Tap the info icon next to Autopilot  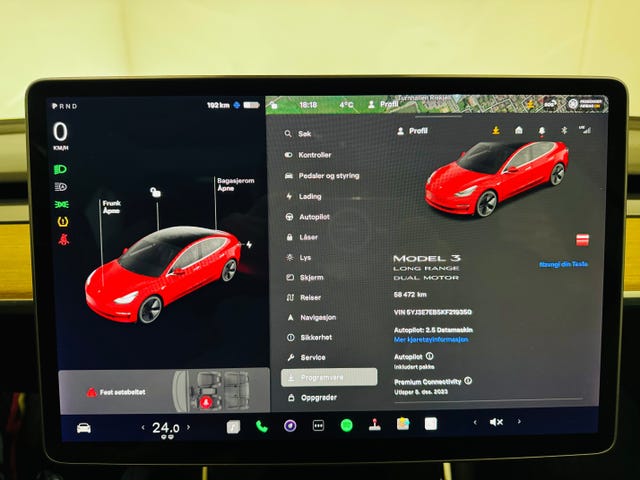coord(430,356)
